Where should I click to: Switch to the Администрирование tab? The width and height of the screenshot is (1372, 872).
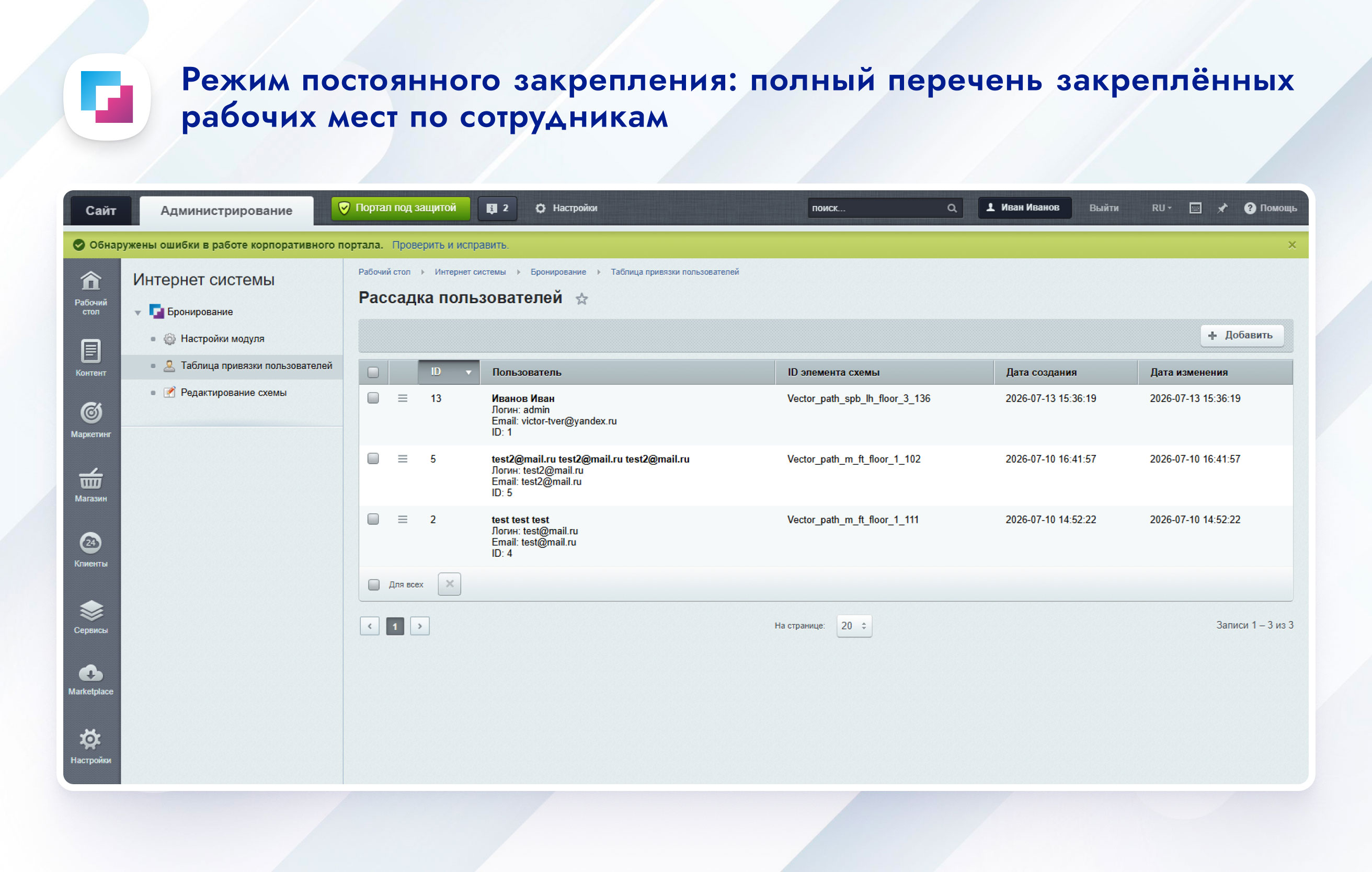[x=226, y=210]
